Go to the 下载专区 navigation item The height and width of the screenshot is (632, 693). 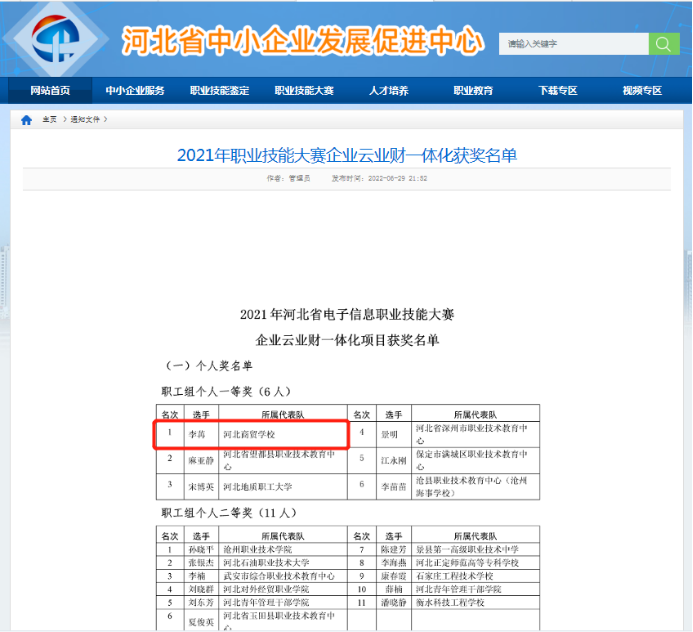click(x=558, y=91)
